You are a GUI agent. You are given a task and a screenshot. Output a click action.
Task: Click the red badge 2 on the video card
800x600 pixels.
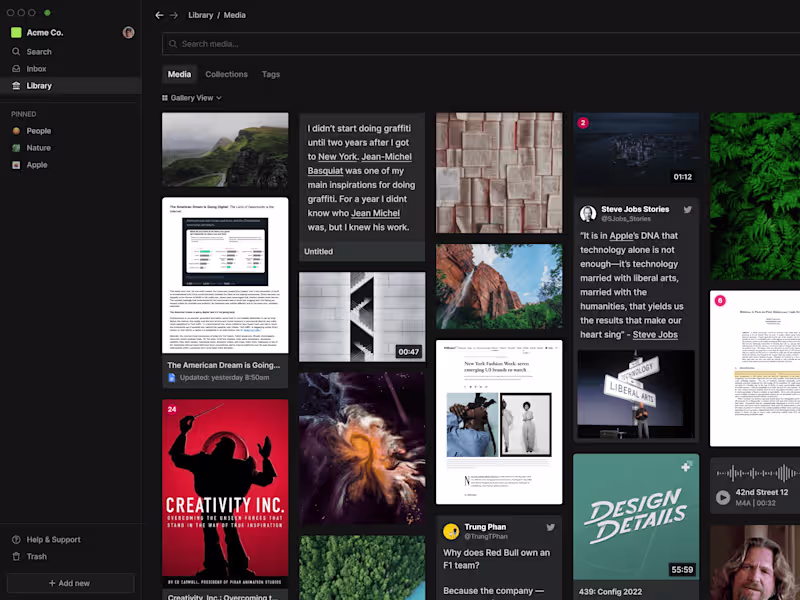583,122
